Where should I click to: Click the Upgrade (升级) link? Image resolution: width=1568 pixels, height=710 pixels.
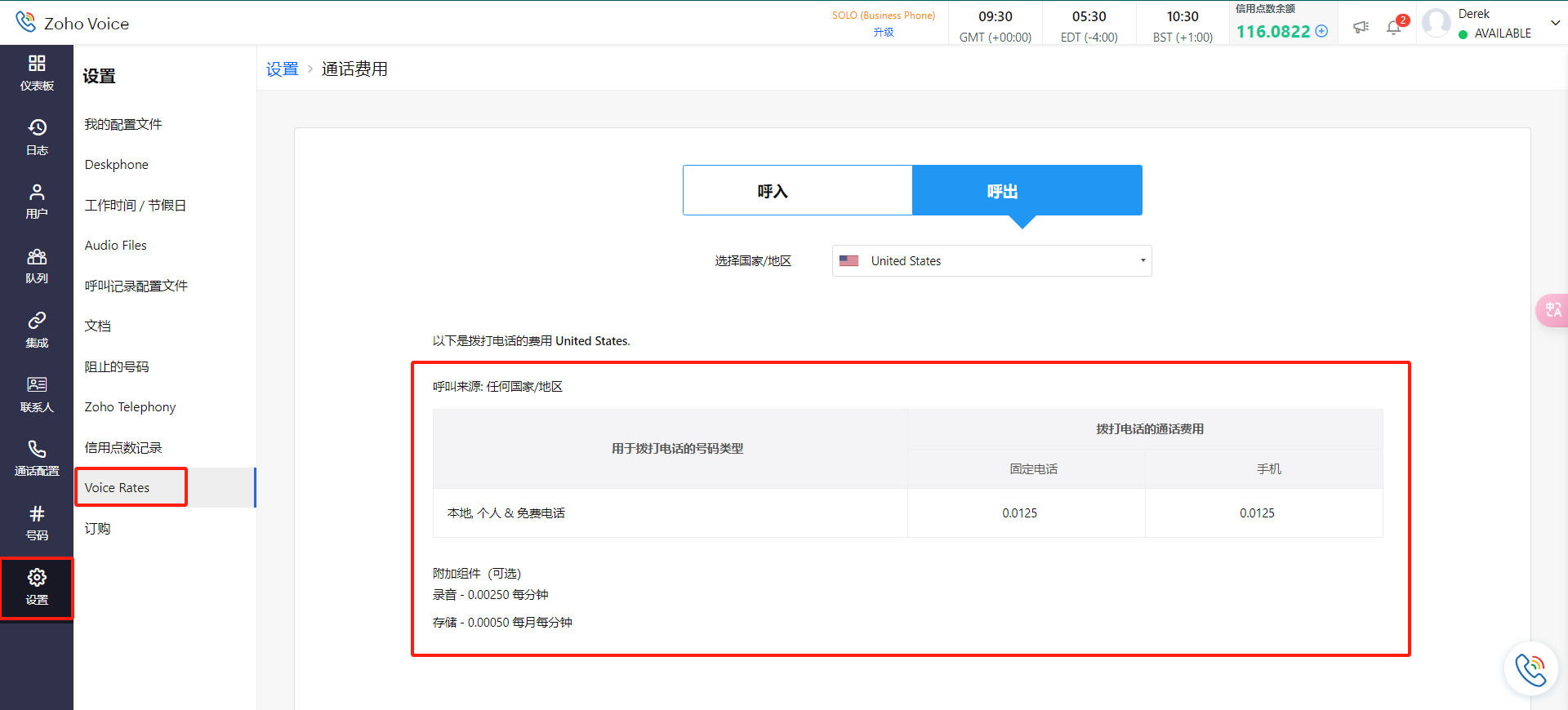[884, 33]
